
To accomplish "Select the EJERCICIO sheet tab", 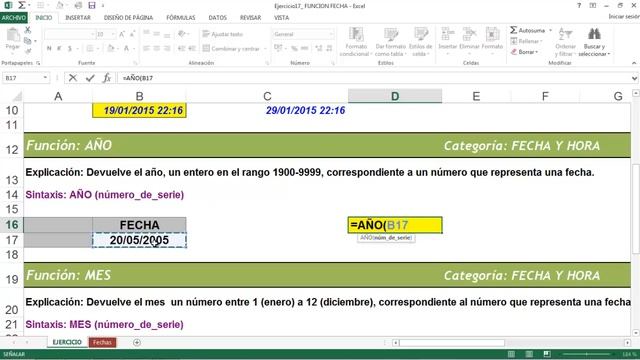I will point(67,342).
